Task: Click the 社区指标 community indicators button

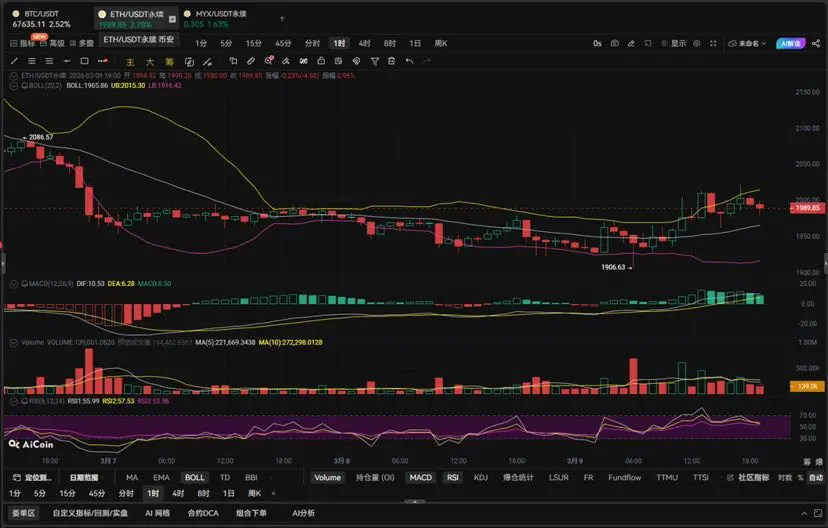Action: coord(748,477)
